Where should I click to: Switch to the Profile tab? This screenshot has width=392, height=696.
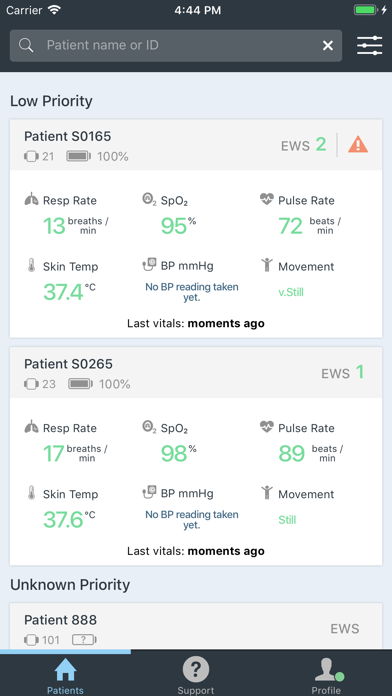pos(326,676)
